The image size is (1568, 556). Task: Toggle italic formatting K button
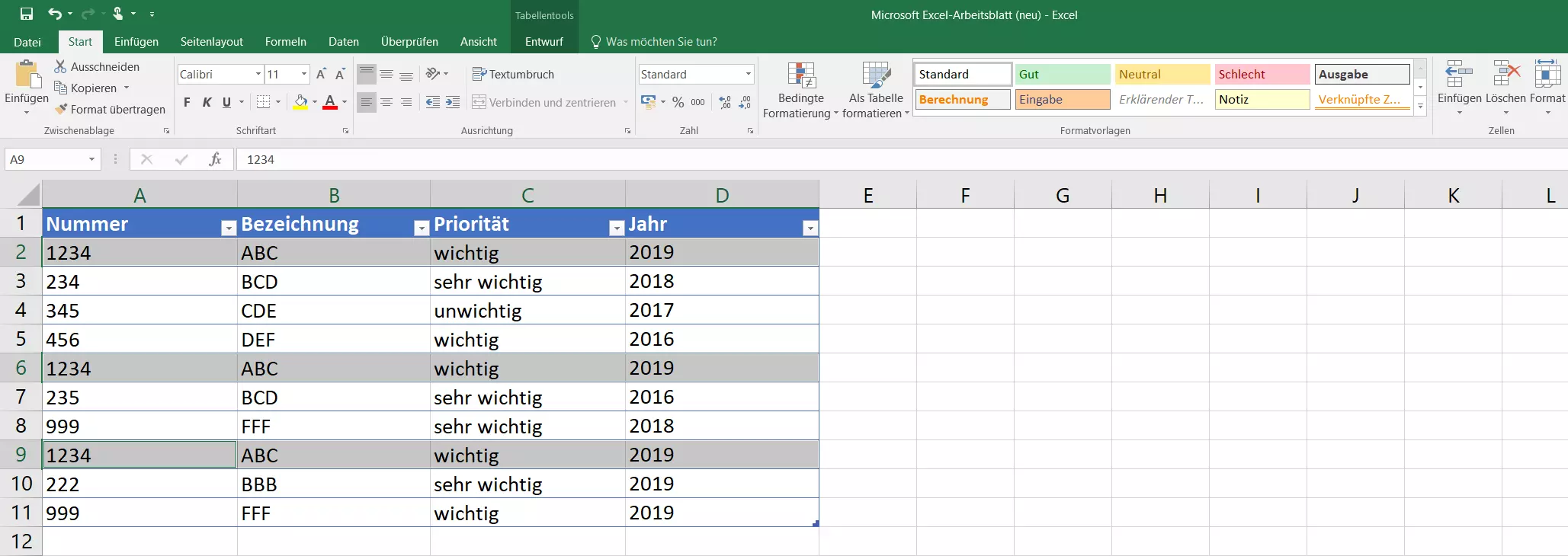207,102
